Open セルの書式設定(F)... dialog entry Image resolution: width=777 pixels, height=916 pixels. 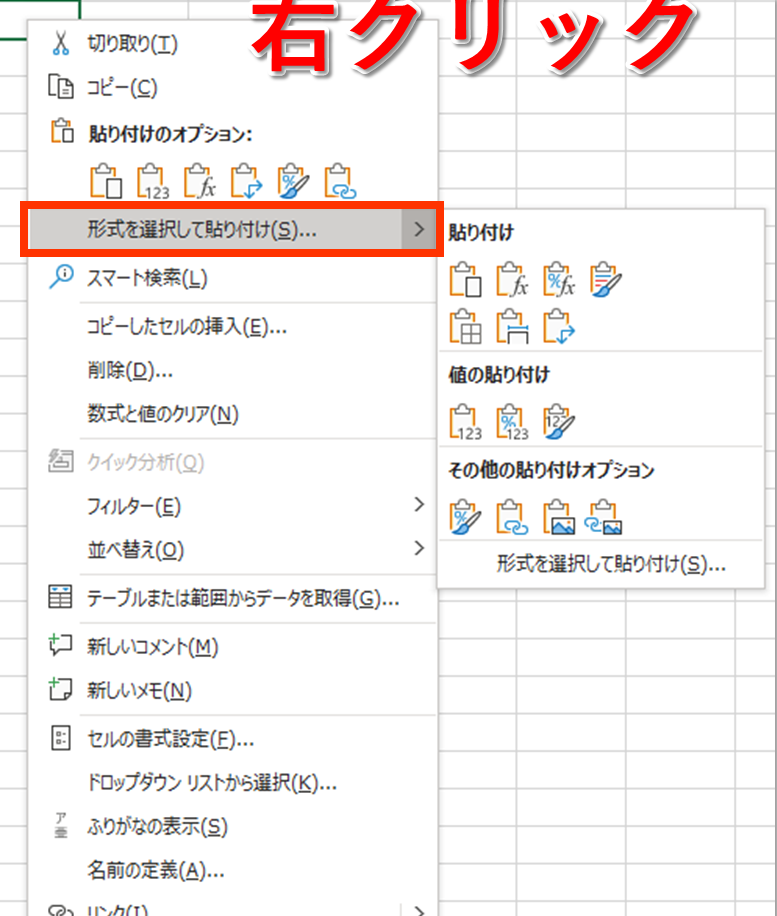point(233,739)
